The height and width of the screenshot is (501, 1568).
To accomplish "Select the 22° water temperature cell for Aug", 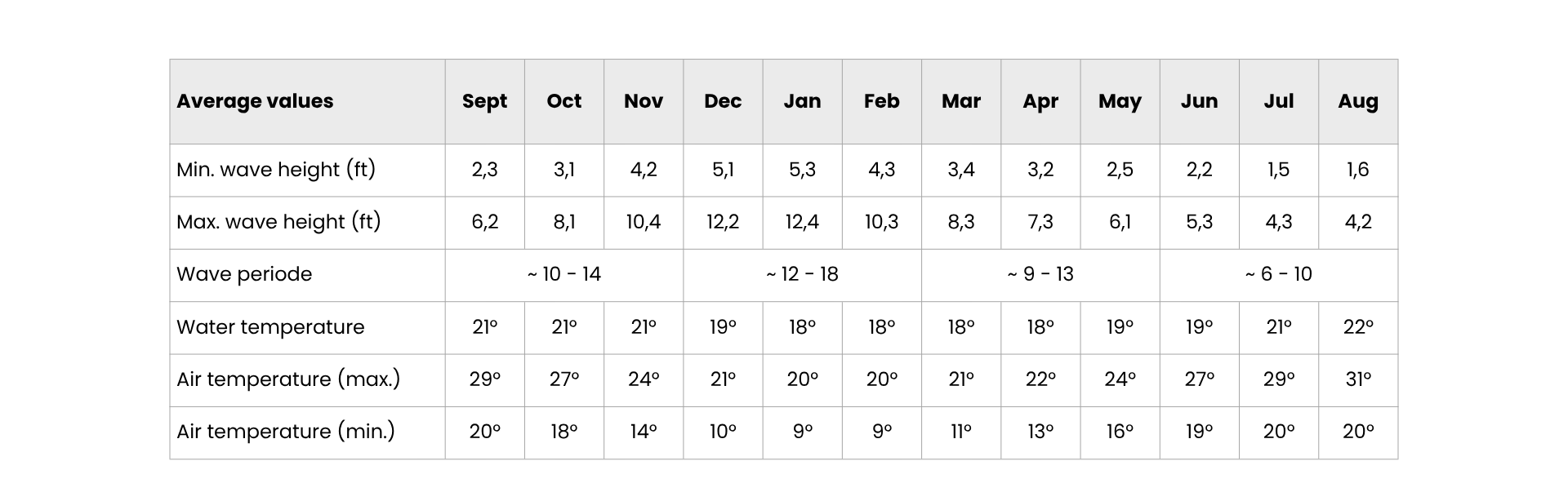I will 1358,327.
